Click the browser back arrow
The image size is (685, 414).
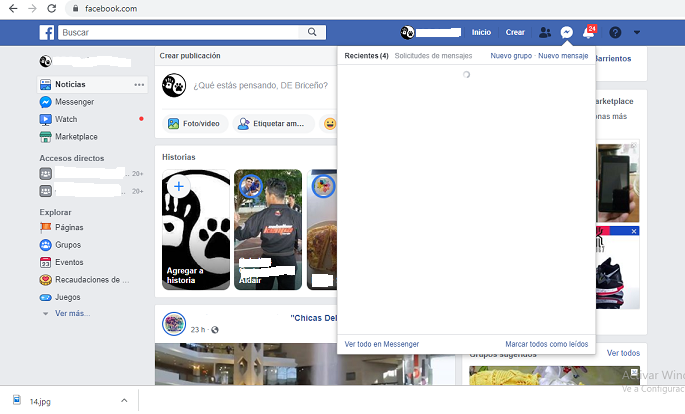13,8
